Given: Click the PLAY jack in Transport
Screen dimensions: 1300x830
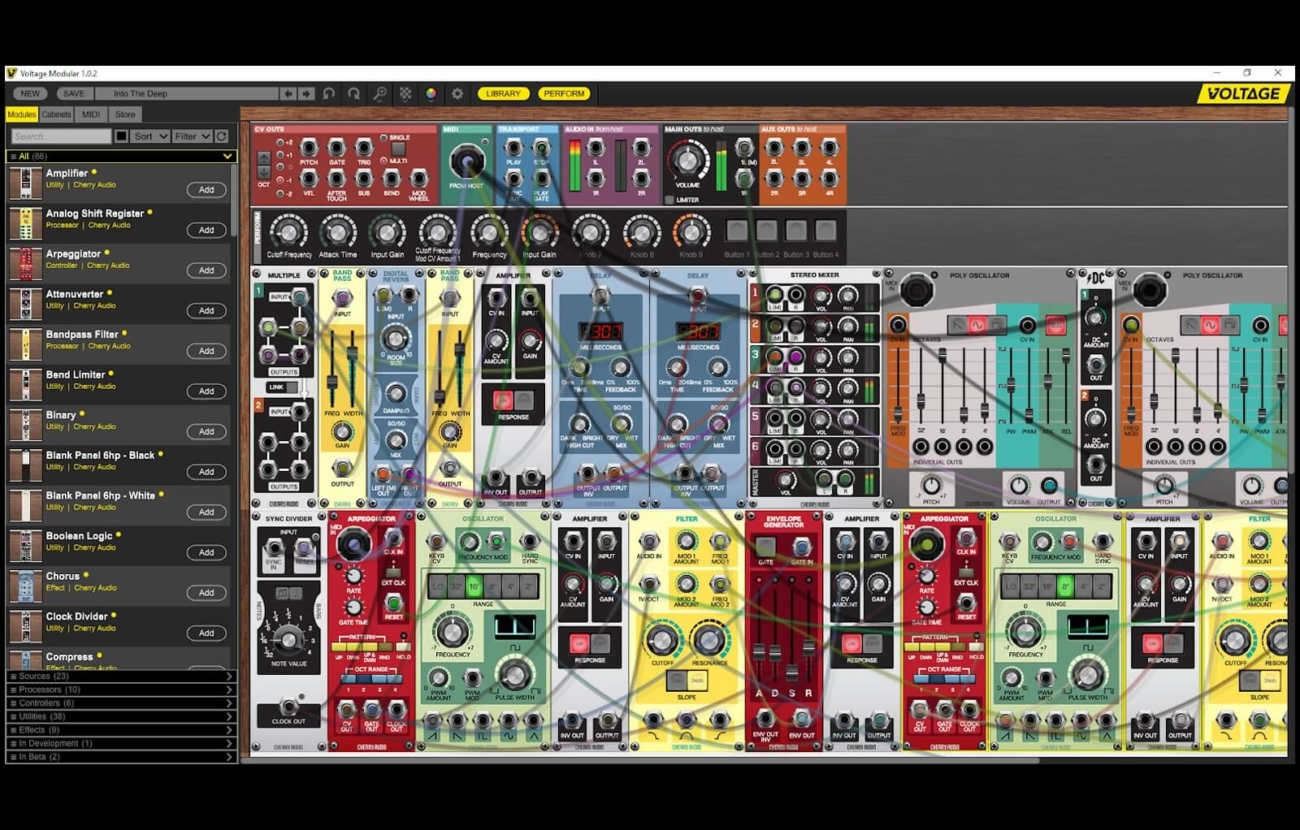Looking at the screenshot, I should 513,148.
